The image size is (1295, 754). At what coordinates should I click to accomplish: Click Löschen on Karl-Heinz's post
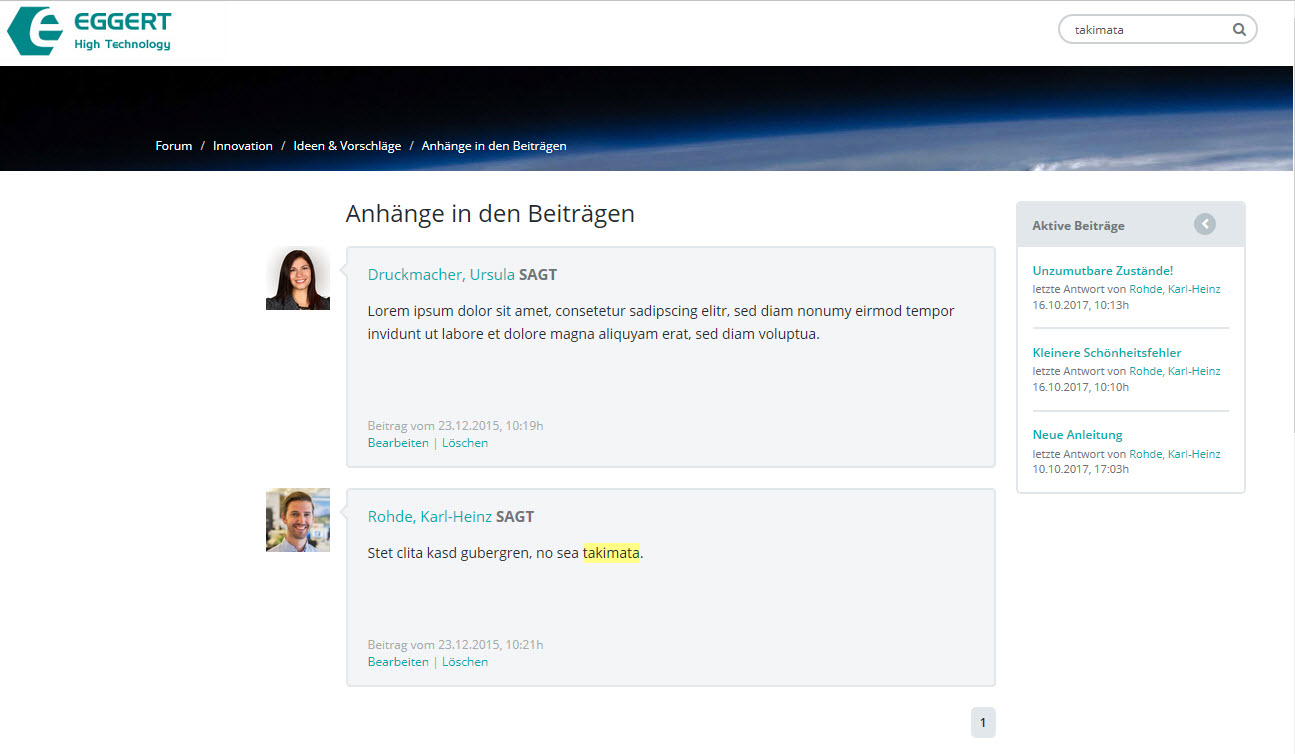[465, 662]
